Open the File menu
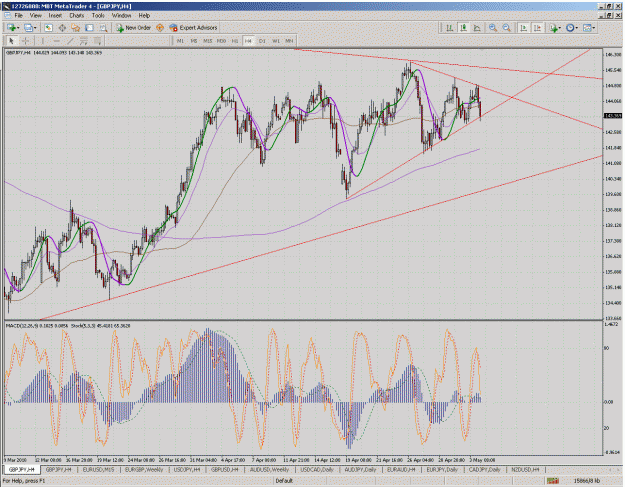Viewport: 625px width, 487px height. click(18, 16)
